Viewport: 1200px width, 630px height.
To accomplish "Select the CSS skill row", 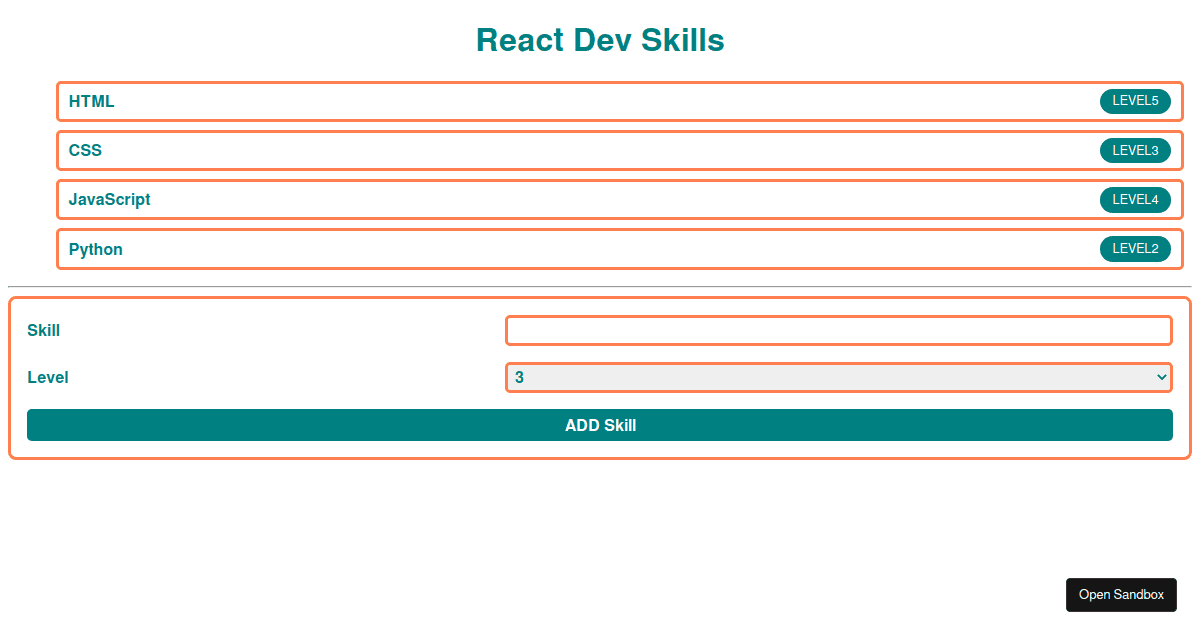I will pyautogui.click(x=600, y=150).
